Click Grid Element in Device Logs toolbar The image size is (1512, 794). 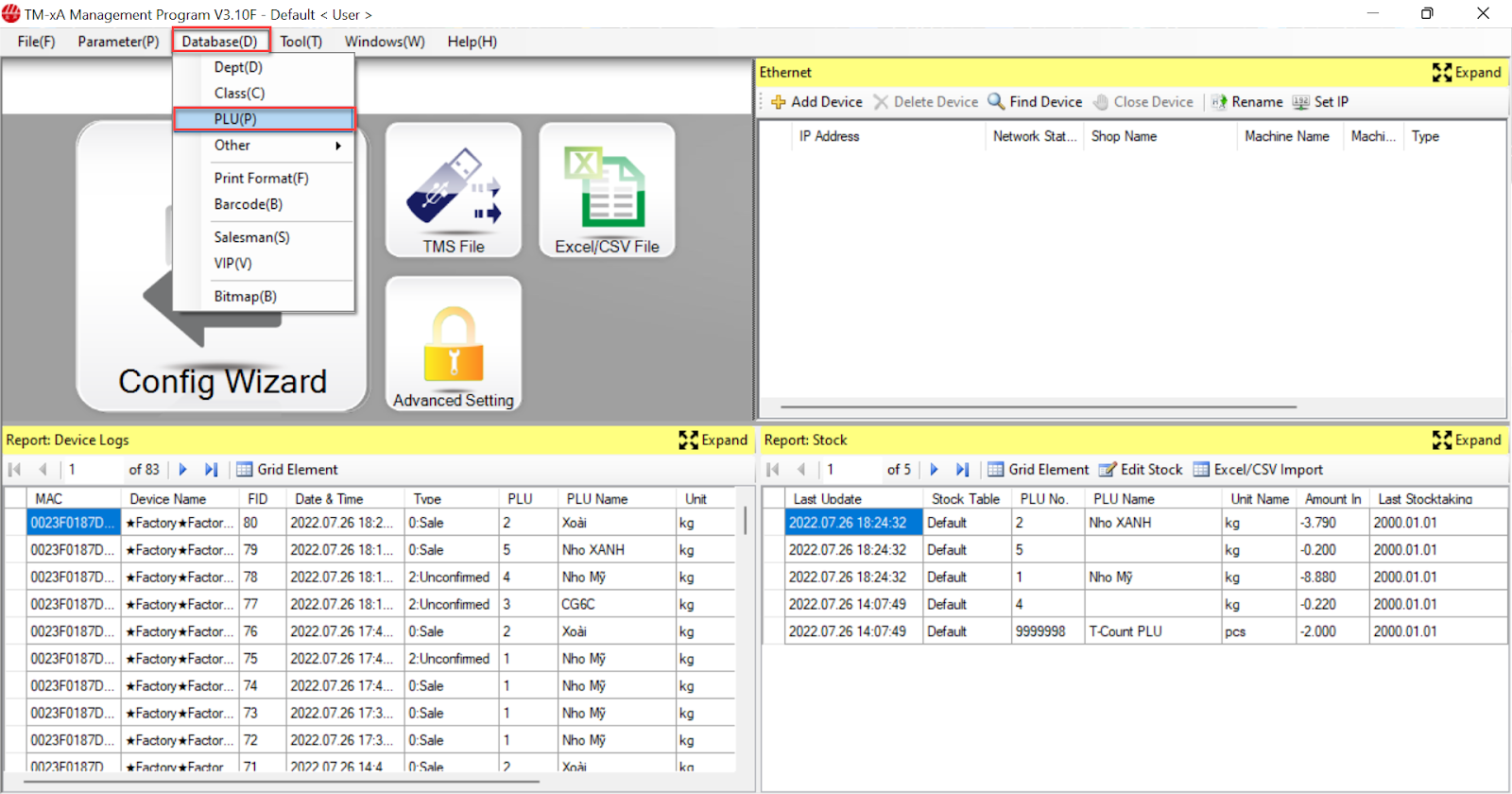point(286,470)
